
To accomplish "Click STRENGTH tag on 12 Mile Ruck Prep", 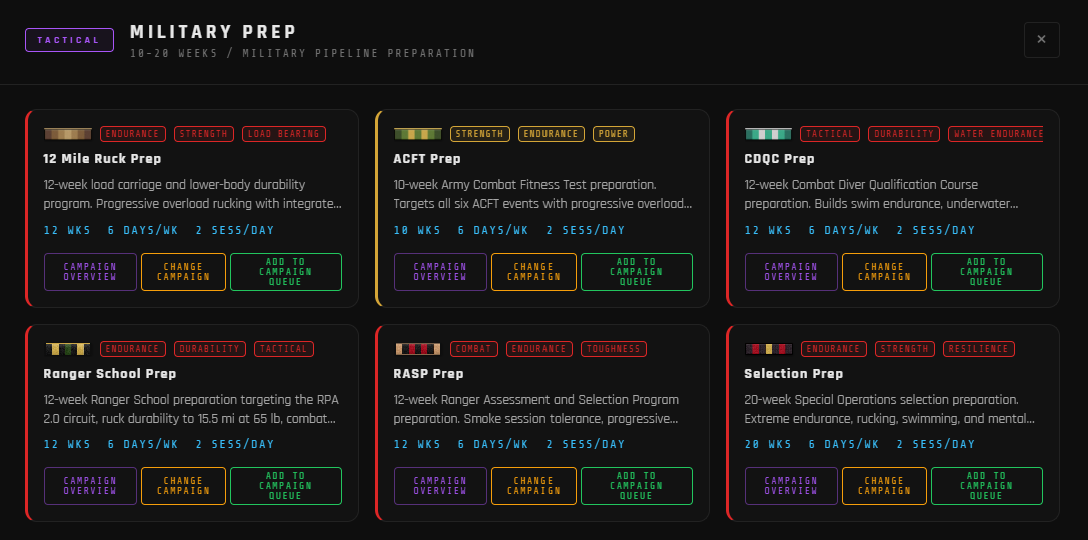I will [204, 134].
